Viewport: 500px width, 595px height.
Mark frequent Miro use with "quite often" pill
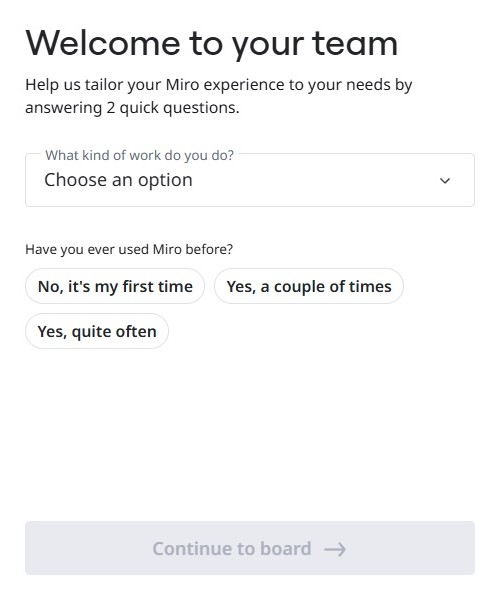(x=97, y=331)
